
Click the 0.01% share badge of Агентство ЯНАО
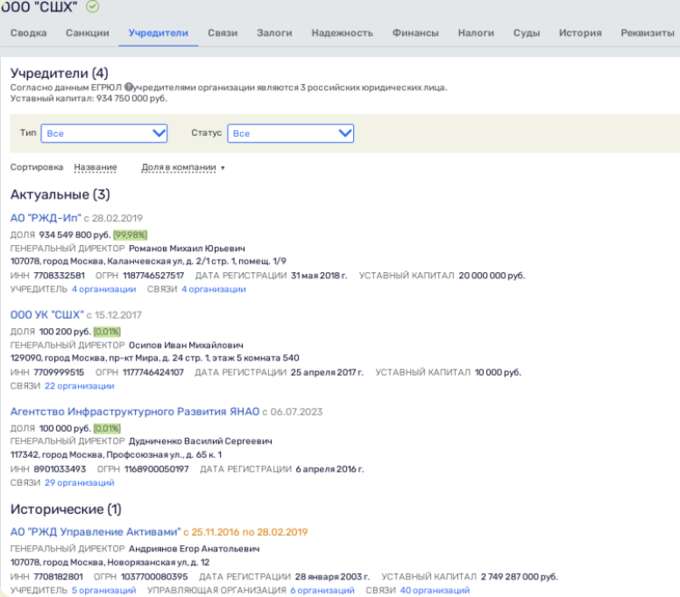pyautogui.click(x=107, y=428)
